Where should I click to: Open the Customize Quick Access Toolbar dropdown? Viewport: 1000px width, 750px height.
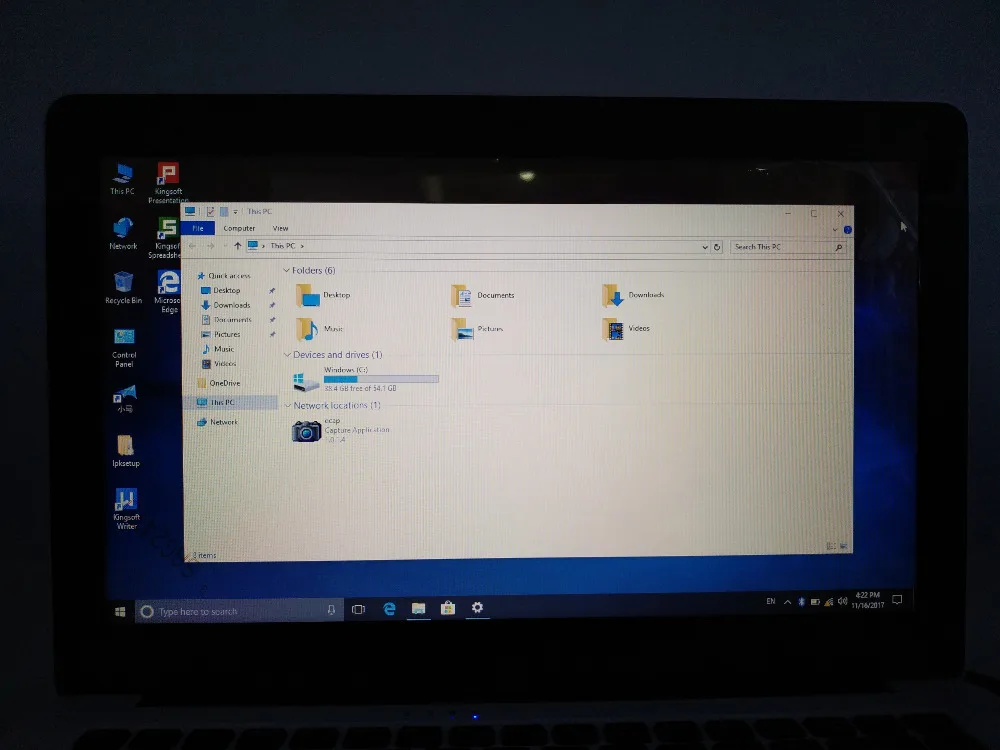coord(235,212)
